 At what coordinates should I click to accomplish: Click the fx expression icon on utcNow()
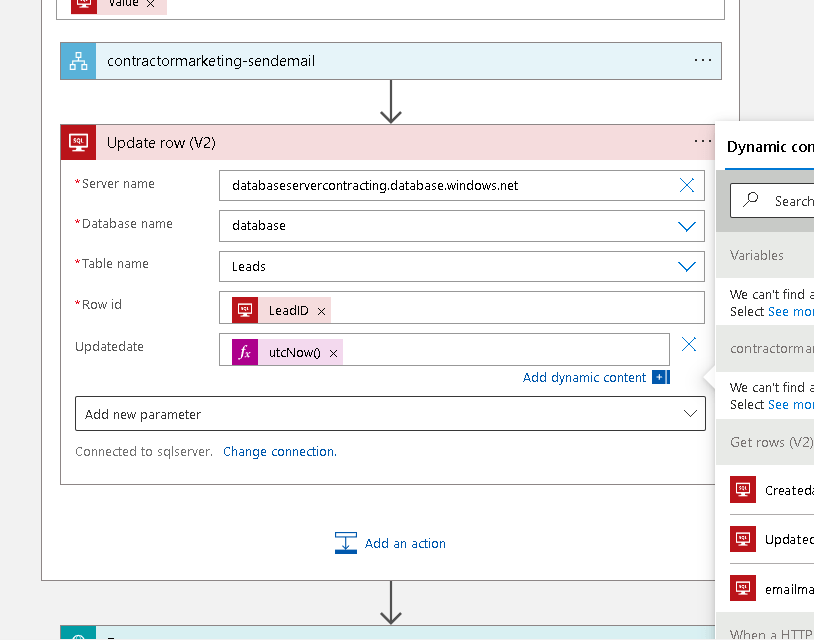pos(245,352)
